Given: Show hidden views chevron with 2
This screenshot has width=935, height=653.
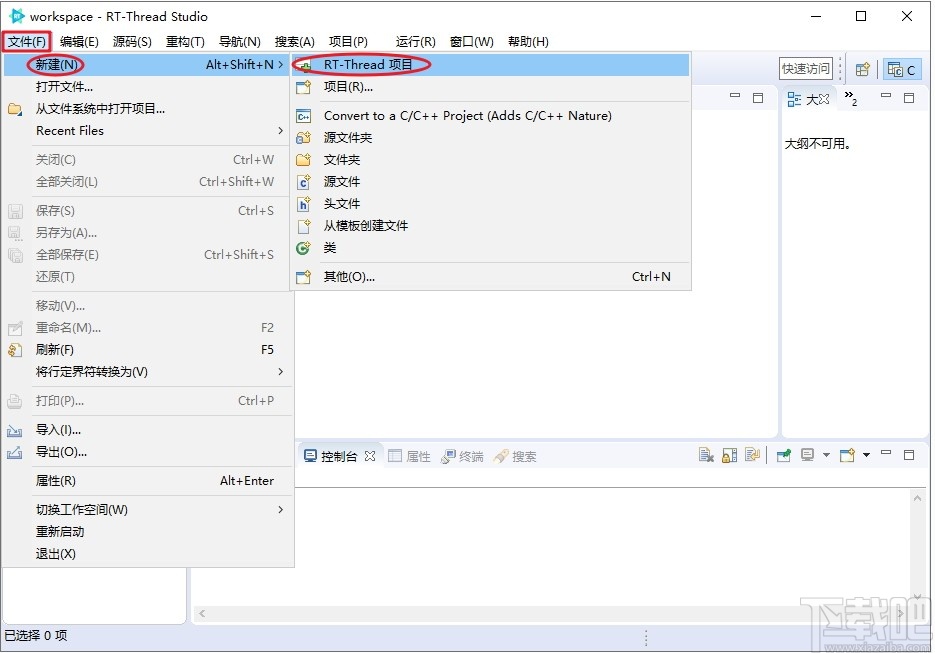Looking at the screenshot, I should pos(851,98).
